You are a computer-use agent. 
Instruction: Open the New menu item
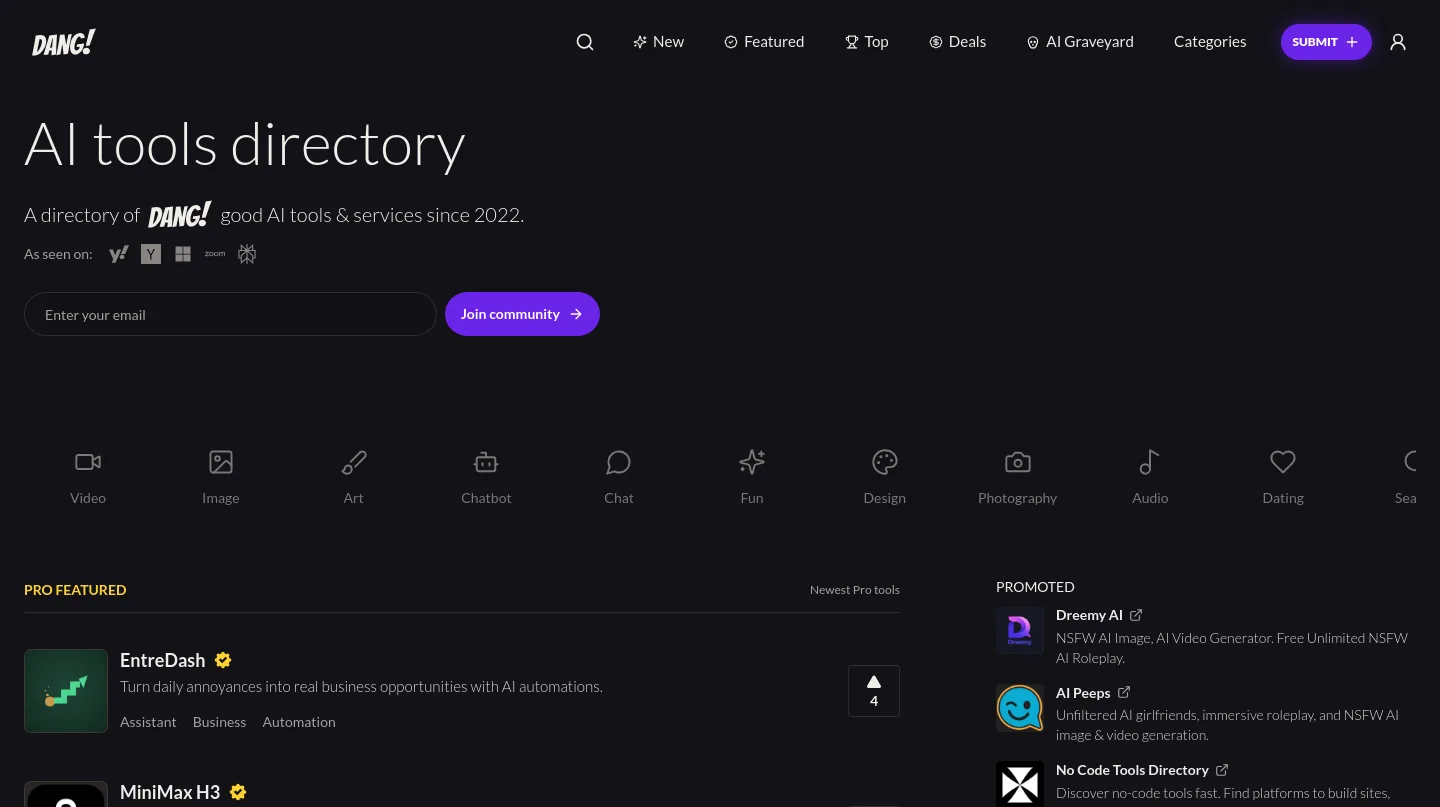pyautogui.click(x=659, y=42)
